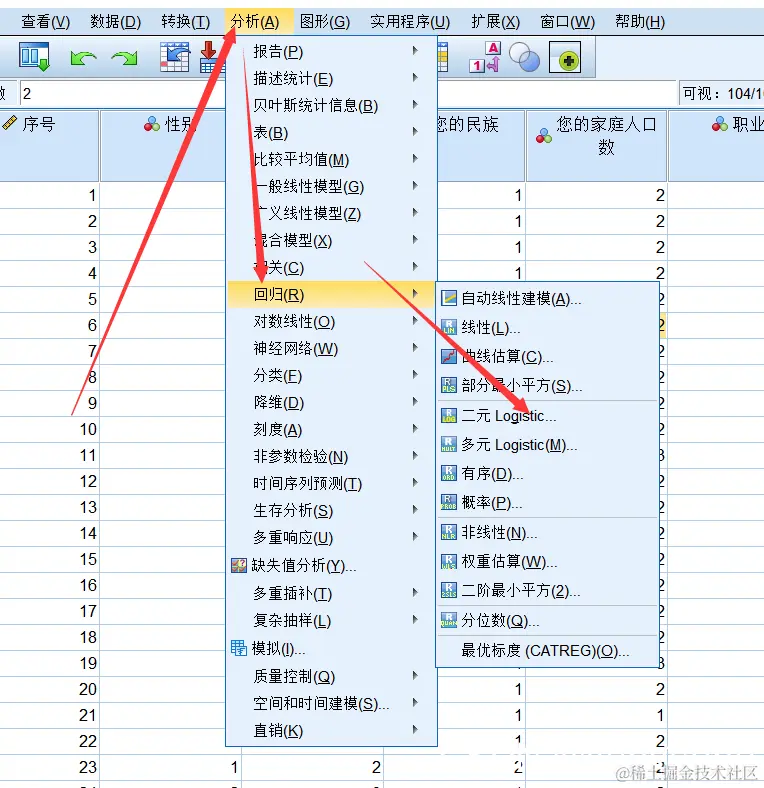764x788 pixels.
Task: Click the green plus toolbar icon
Action: pyautogui.click(x=565, y=57)
